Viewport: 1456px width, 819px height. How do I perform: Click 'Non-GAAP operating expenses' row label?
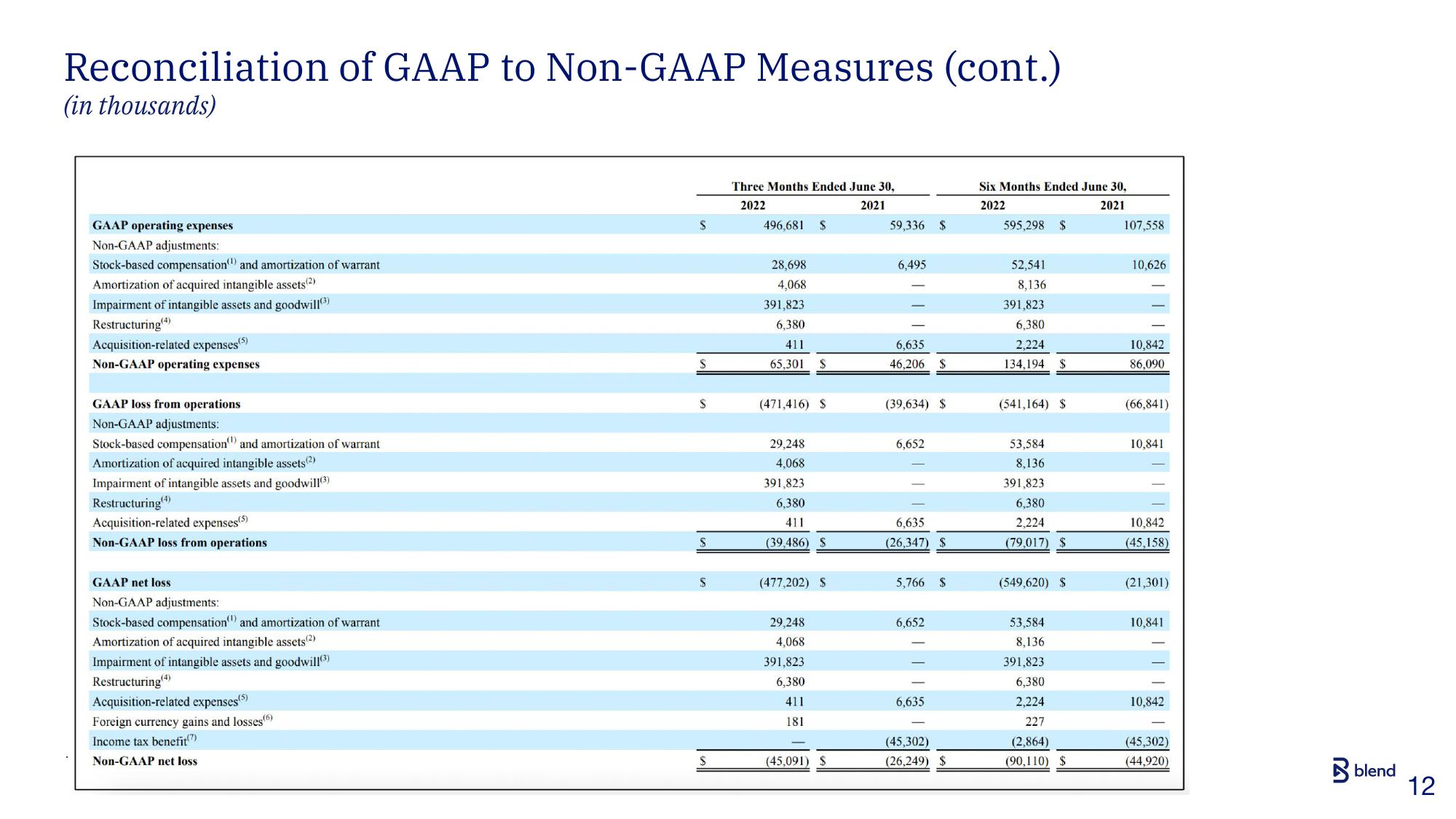pos(175,364)
